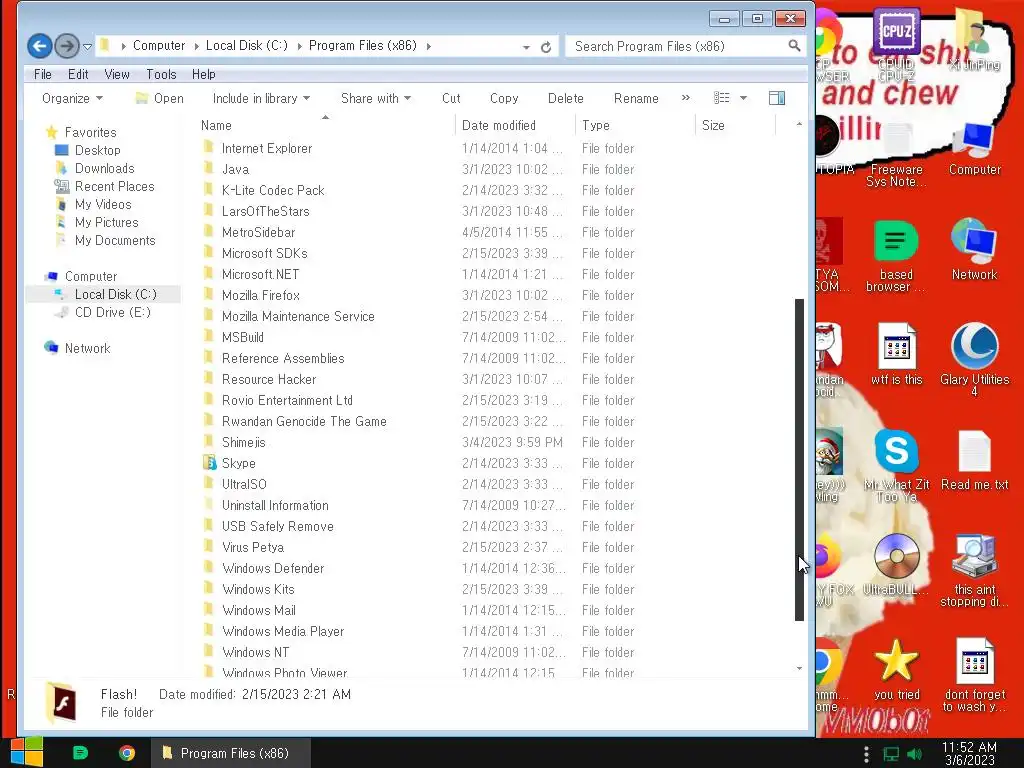
Task: Select the USB Safely Remove folder
Action: (278, 526)
